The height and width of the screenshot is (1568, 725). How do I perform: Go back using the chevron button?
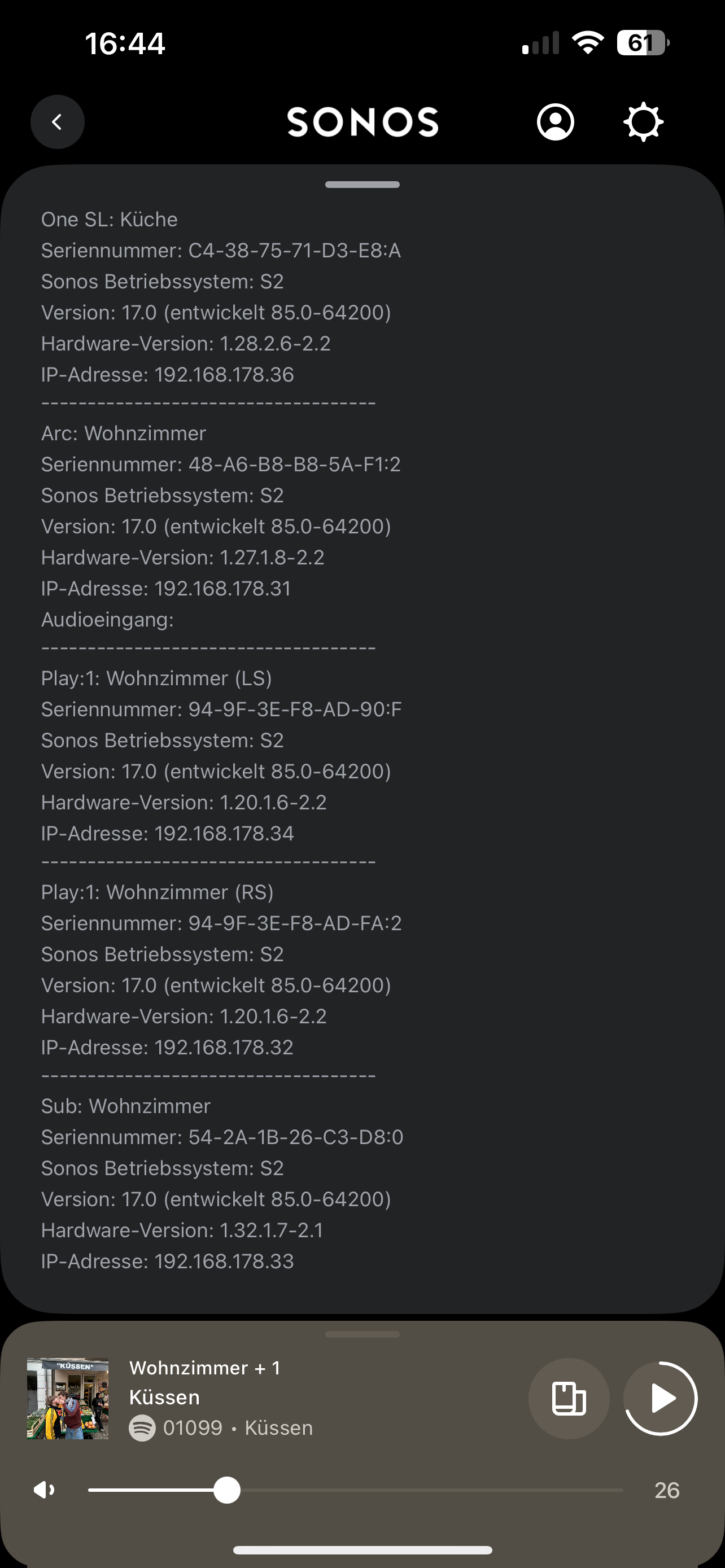[57, 122]
